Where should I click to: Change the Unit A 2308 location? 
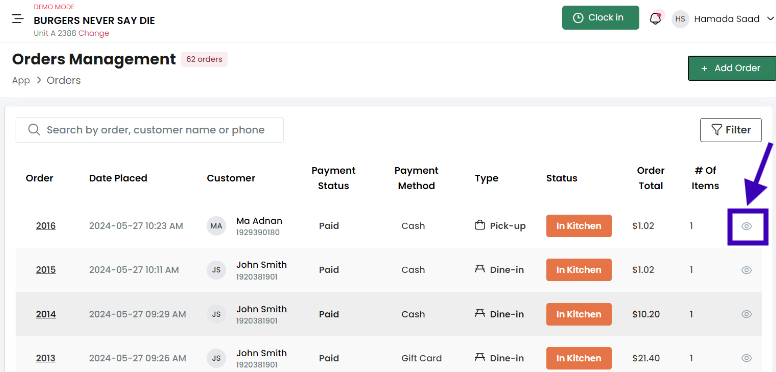94,34
